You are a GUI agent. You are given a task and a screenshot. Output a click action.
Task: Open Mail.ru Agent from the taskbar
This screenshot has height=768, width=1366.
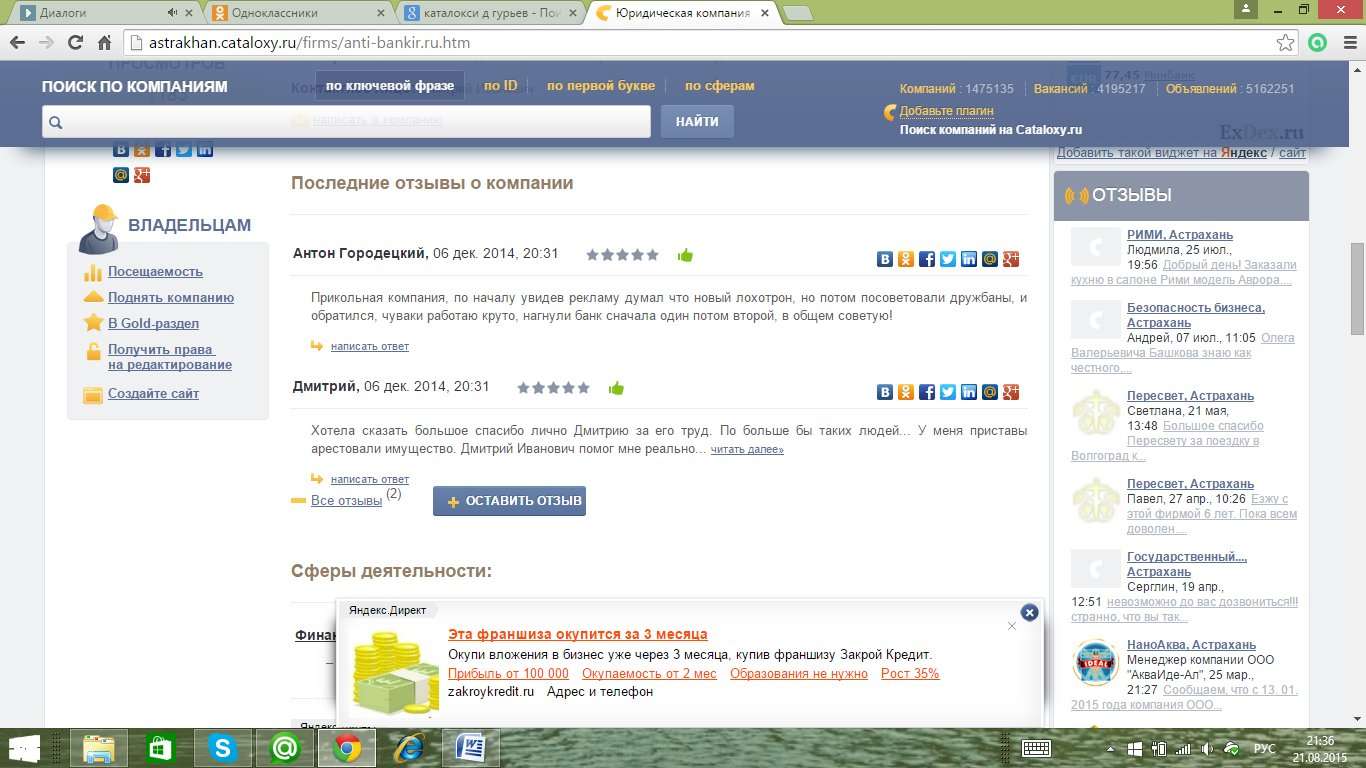tap(285, 748)
